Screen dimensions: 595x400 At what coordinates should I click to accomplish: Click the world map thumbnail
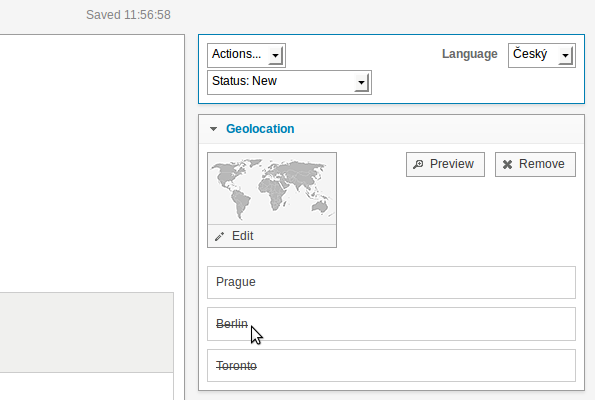(272, 189)
